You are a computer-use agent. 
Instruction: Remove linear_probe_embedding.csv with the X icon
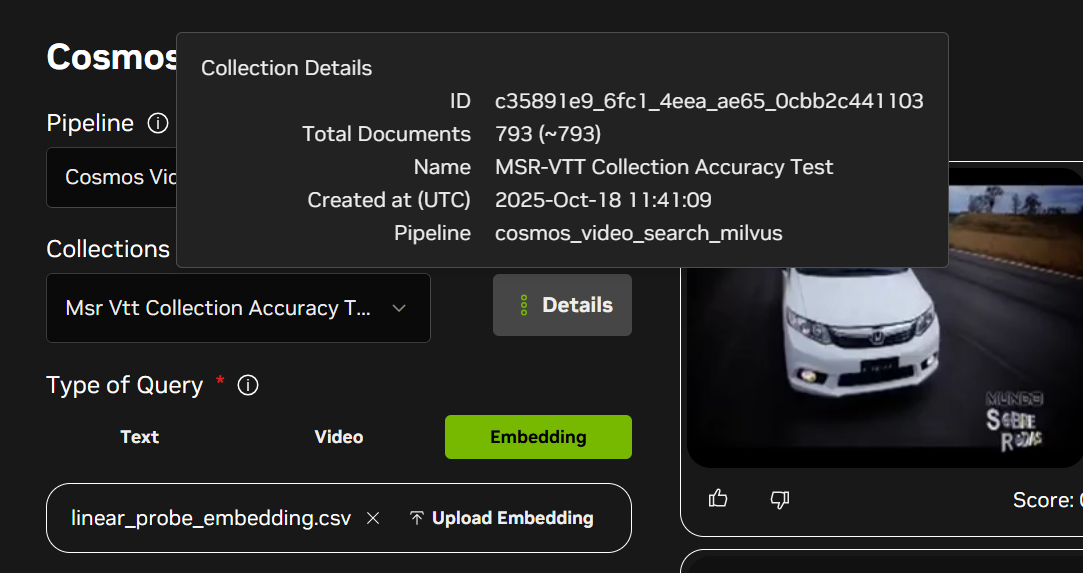pyautogui.click(x=373, y=518)
